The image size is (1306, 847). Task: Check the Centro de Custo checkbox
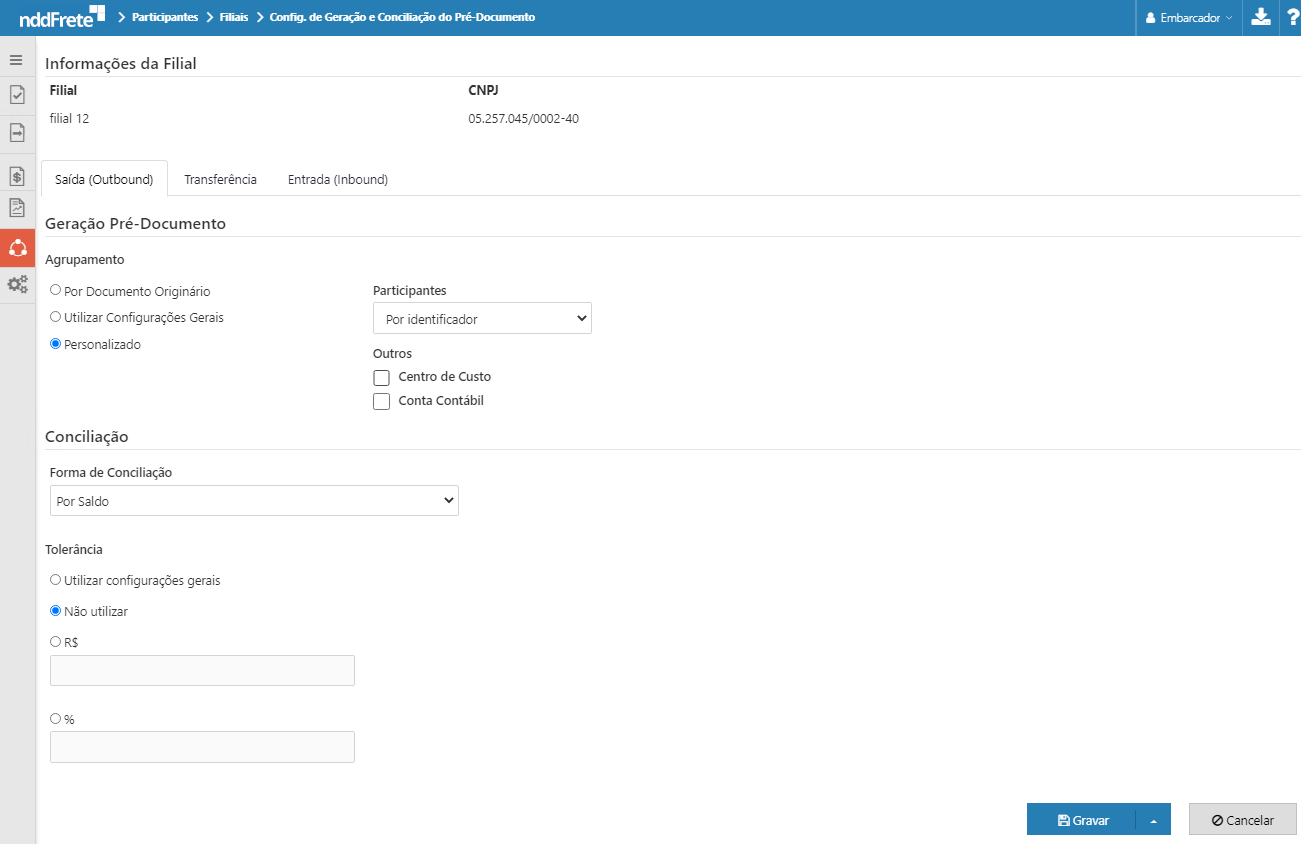coord(381,378)
